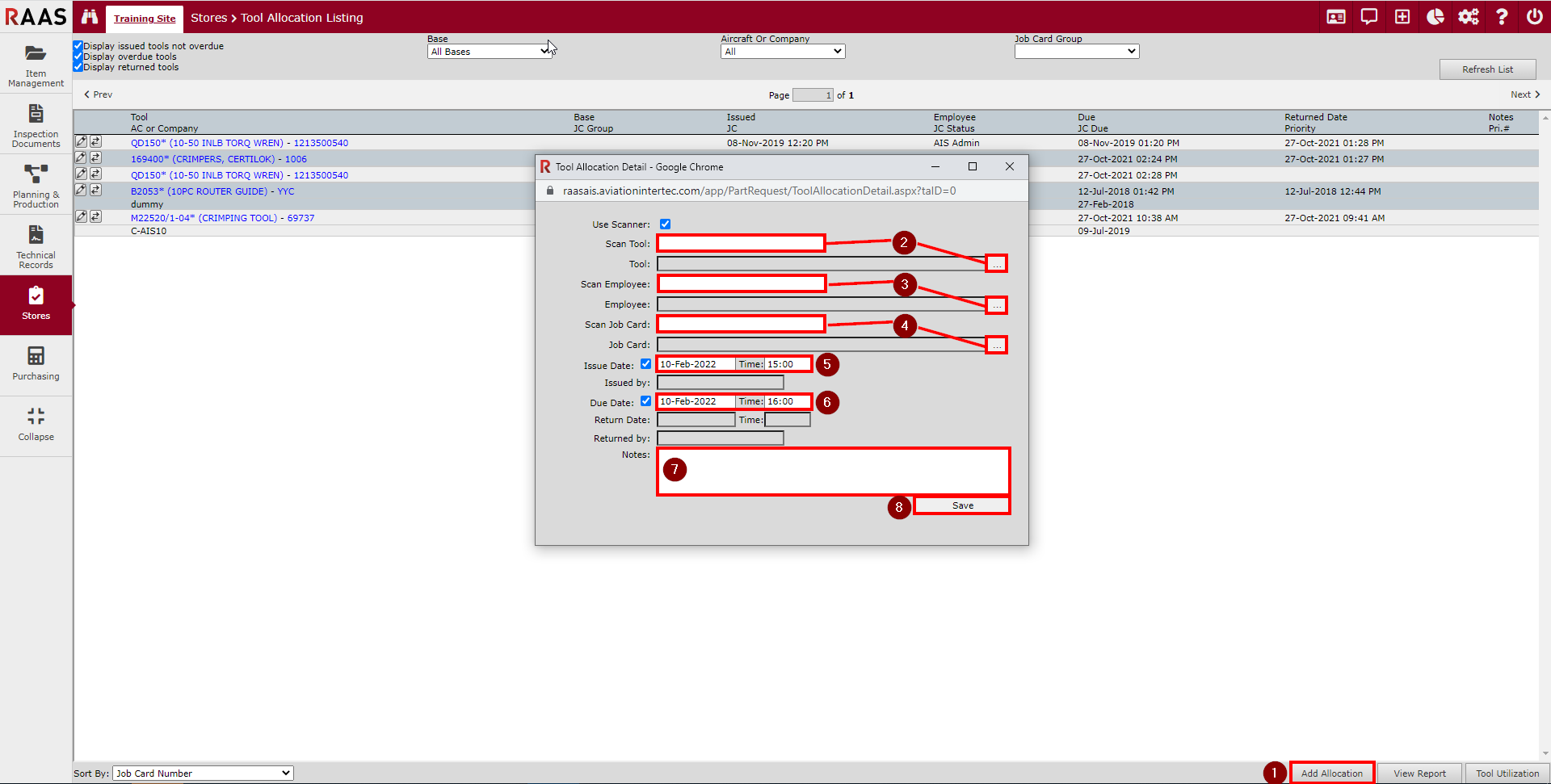
Task: Open the Training Site tab
Action: click(x=145, y=18)
